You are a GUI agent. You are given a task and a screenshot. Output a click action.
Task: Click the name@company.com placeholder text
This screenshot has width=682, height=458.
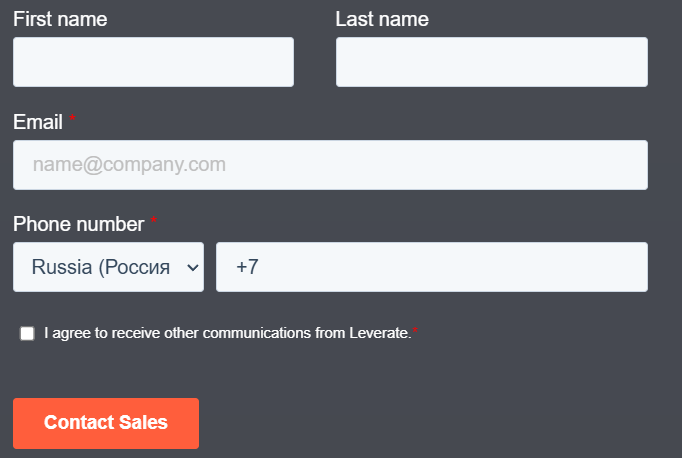point(129,165)
